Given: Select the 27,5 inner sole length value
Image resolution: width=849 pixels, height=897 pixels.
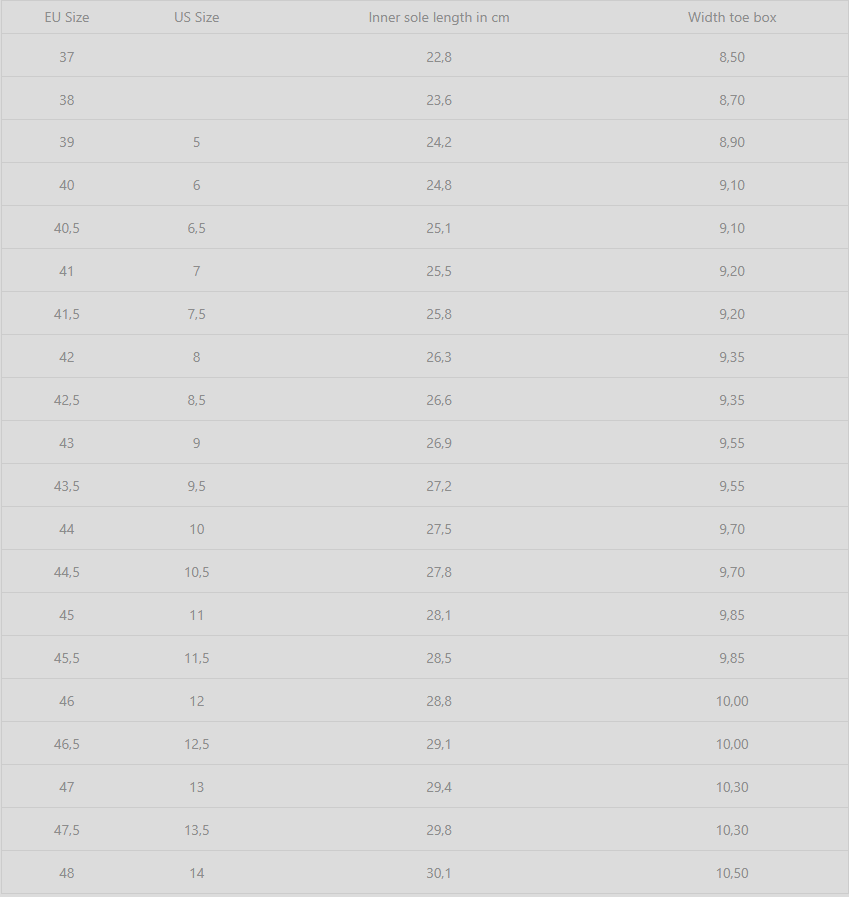Looking at the screenshot, I should 439,529.
